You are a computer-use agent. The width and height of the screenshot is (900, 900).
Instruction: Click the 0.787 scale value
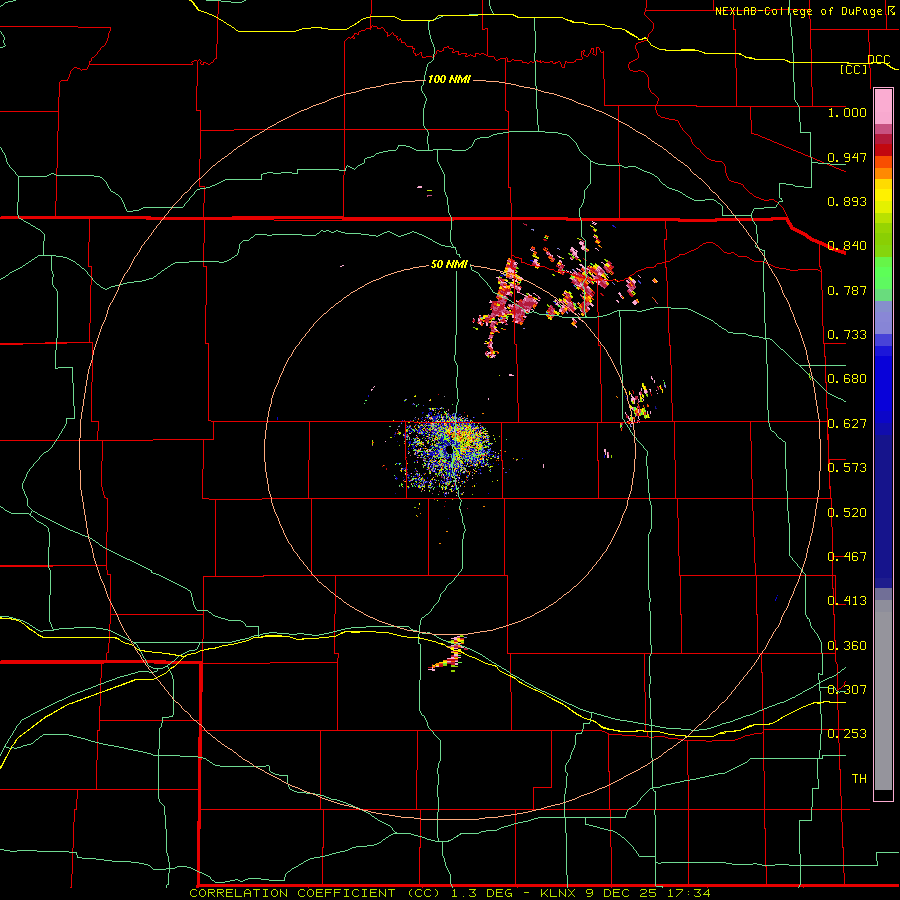pos(847,290)
